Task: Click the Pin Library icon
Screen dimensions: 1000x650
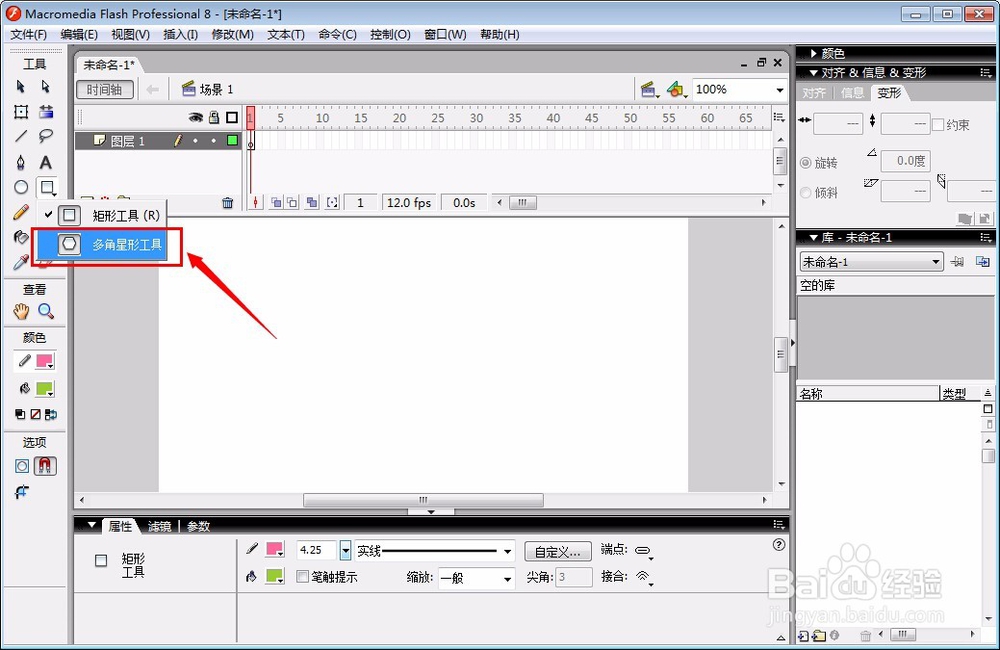Action: point(957,262)
